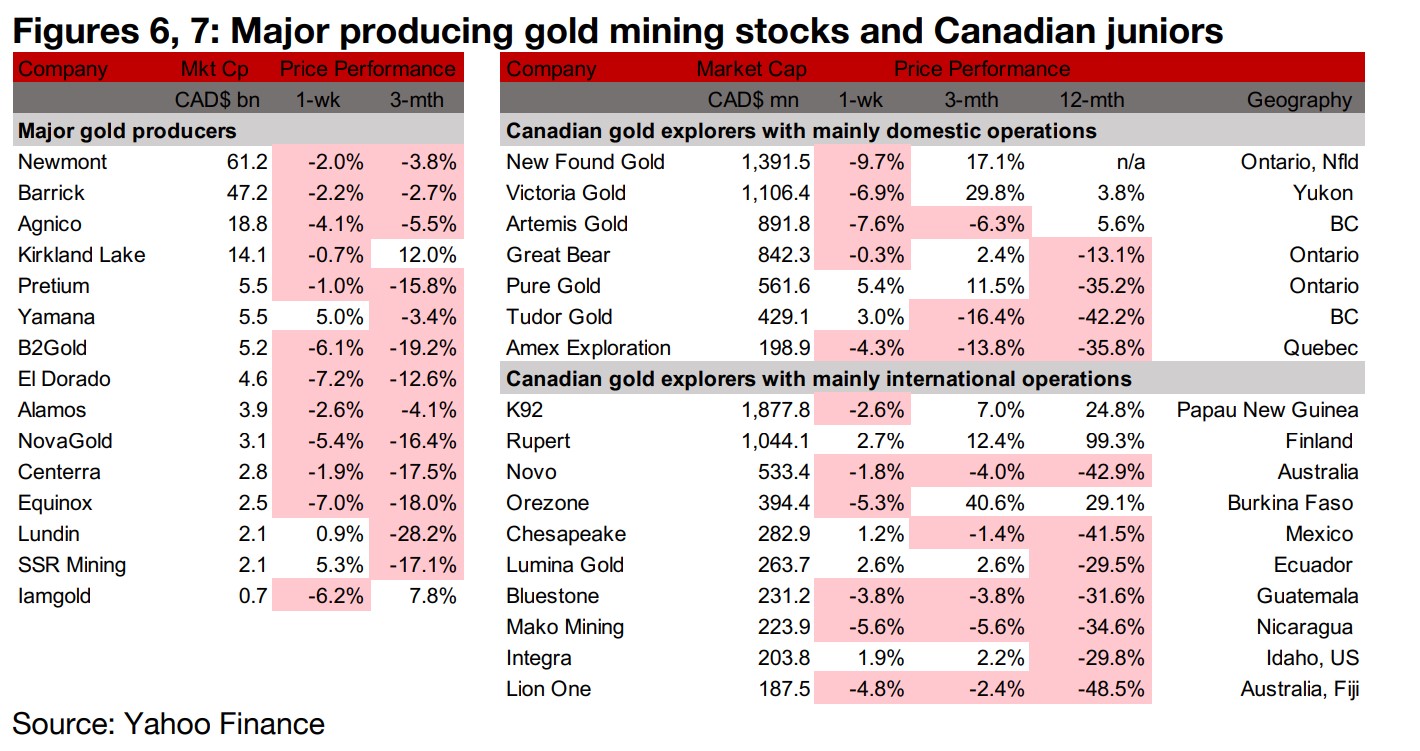Click the Iamgold company name
1420x751 pixels.
tap(54, 596)
